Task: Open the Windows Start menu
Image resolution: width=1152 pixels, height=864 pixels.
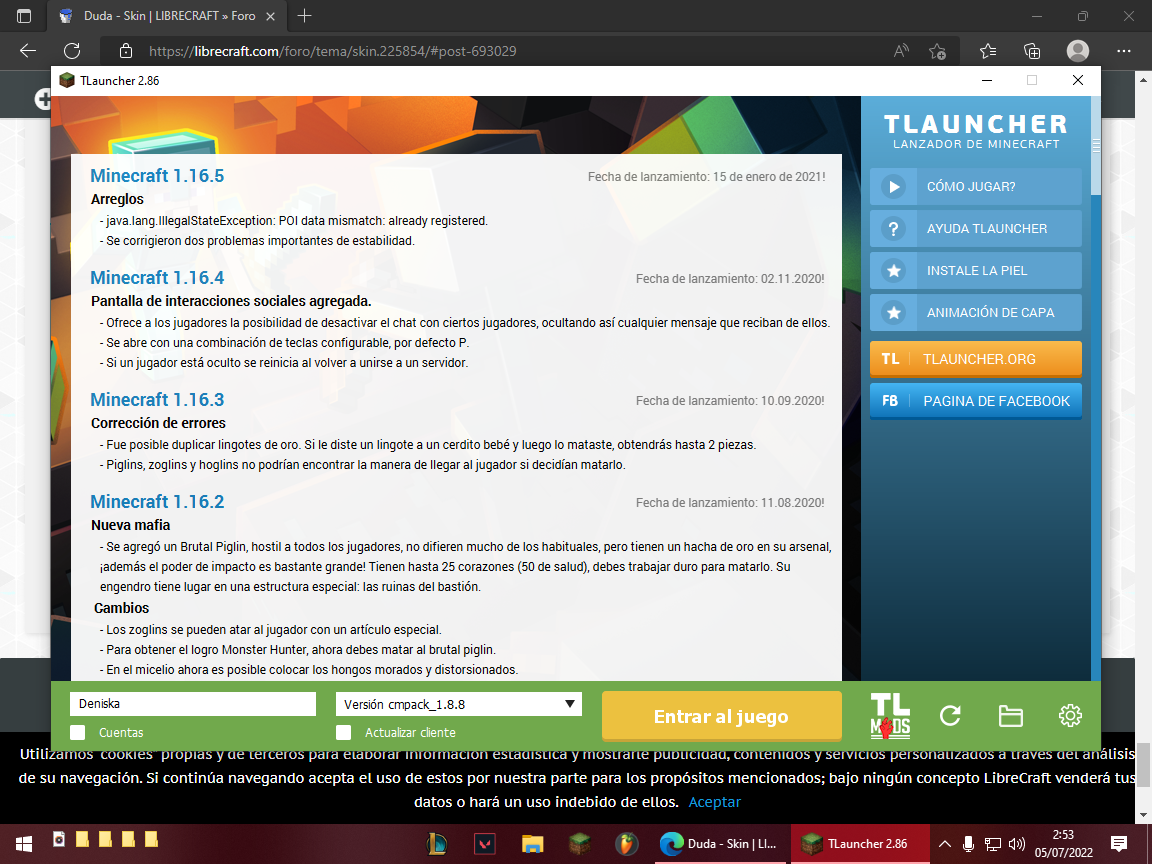Action: (24, 843)
